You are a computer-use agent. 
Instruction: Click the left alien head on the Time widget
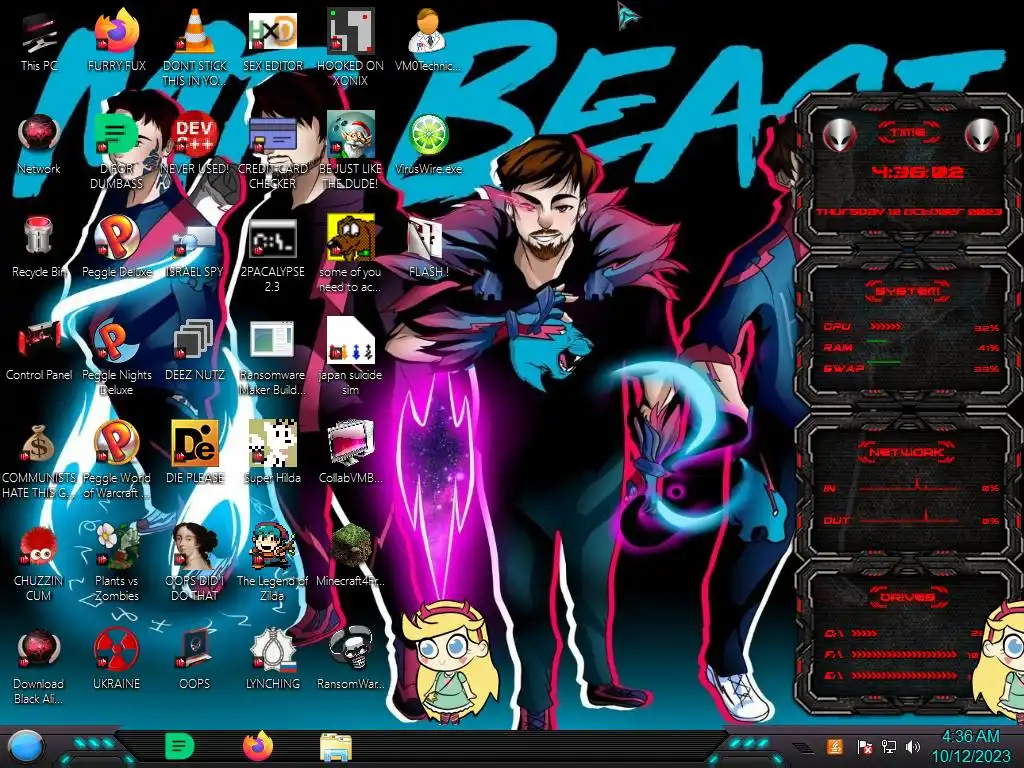(x=839, y=136)
